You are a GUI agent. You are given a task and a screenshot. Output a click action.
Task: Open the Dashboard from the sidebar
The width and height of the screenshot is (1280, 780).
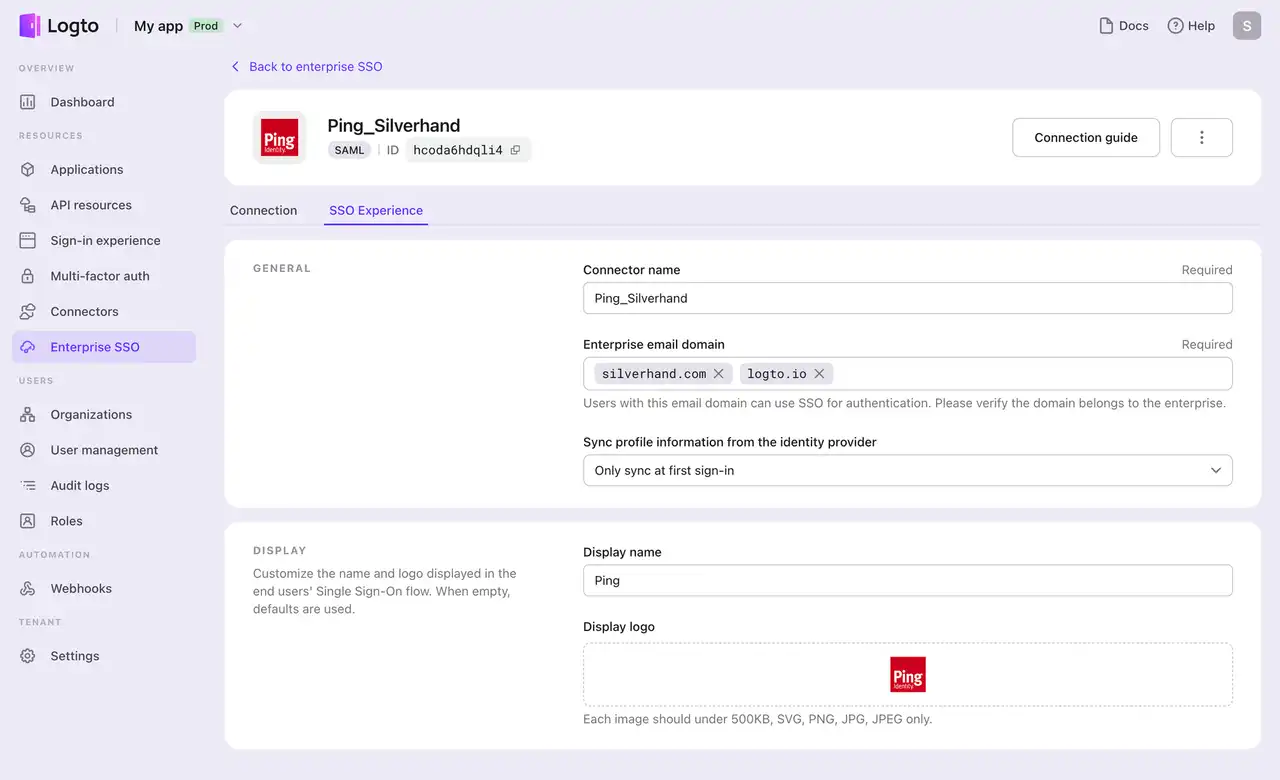point(82,101)
